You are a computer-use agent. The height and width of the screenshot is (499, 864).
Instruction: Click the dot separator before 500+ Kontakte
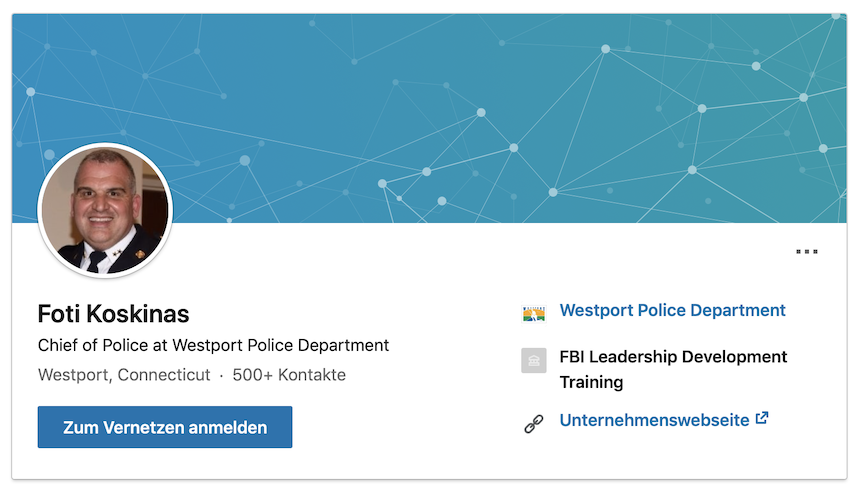(221, 376)
